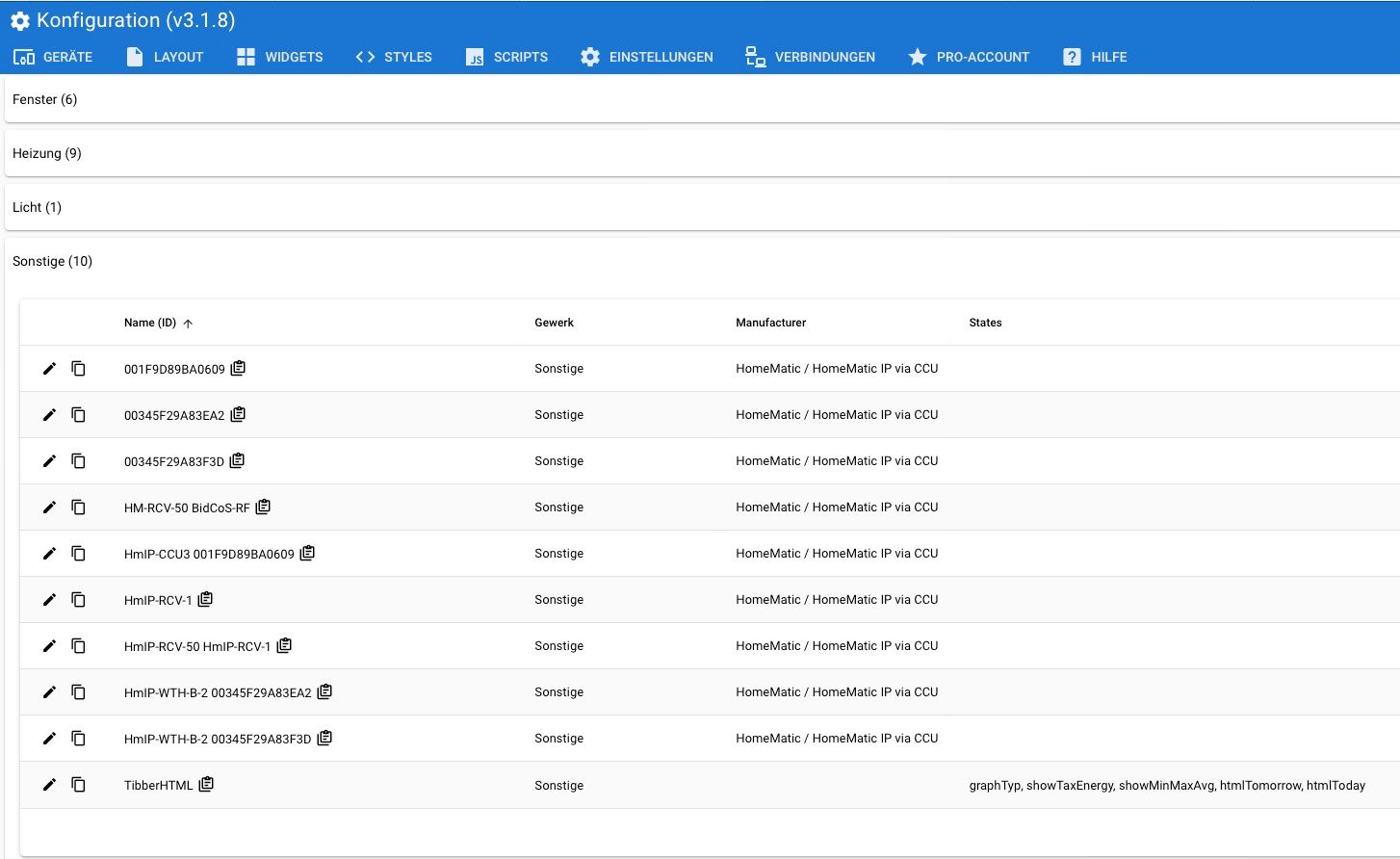Duplicate device 00345F29A83EA2
1400x859 pixels.
click(79, 415)
